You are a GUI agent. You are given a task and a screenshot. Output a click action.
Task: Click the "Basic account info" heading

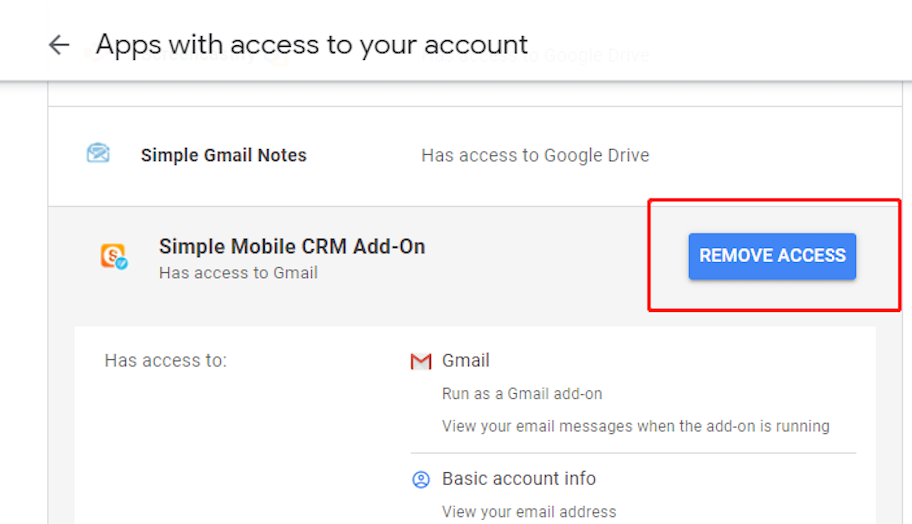pos(519,479)
